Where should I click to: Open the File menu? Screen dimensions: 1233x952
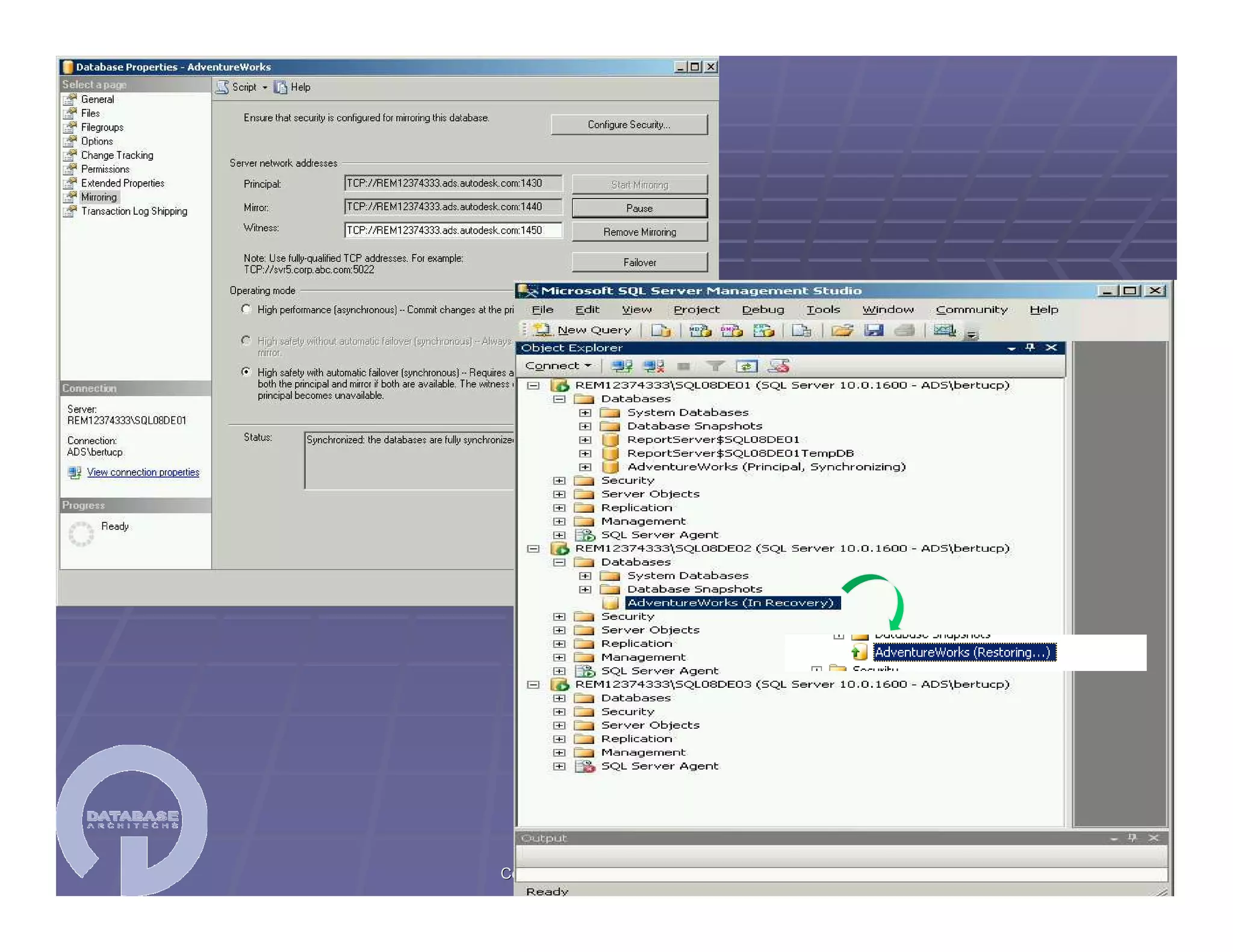(542, 309)
